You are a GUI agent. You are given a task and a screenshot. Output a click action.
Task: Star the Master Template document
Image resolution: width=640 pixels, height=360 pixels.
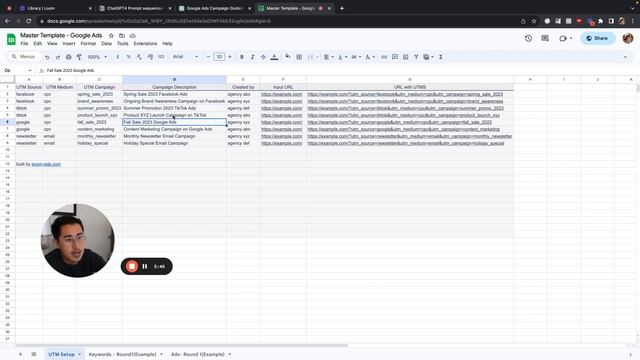(111, 36)
